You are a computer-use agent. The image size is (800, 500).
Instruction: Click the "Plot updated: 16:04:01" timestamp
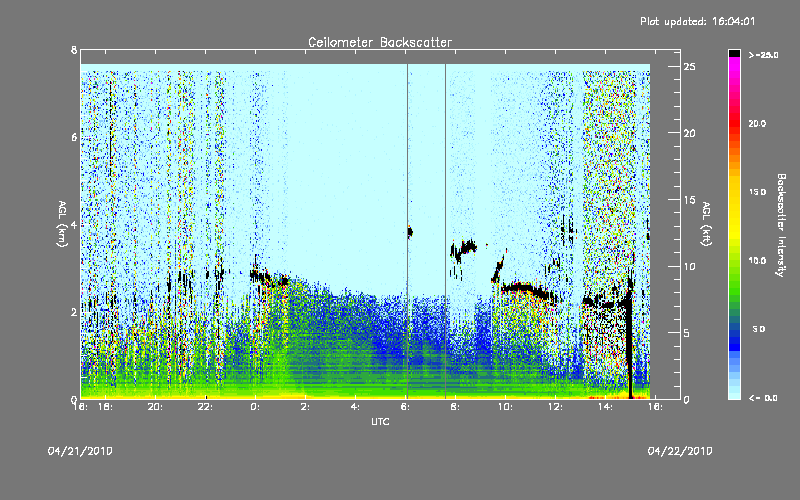point(697,21)
